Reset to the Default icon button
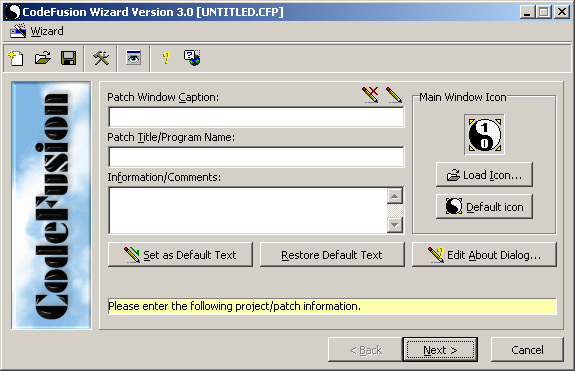The height and width of the screenshot is (371, 575). tap(484, 207)
